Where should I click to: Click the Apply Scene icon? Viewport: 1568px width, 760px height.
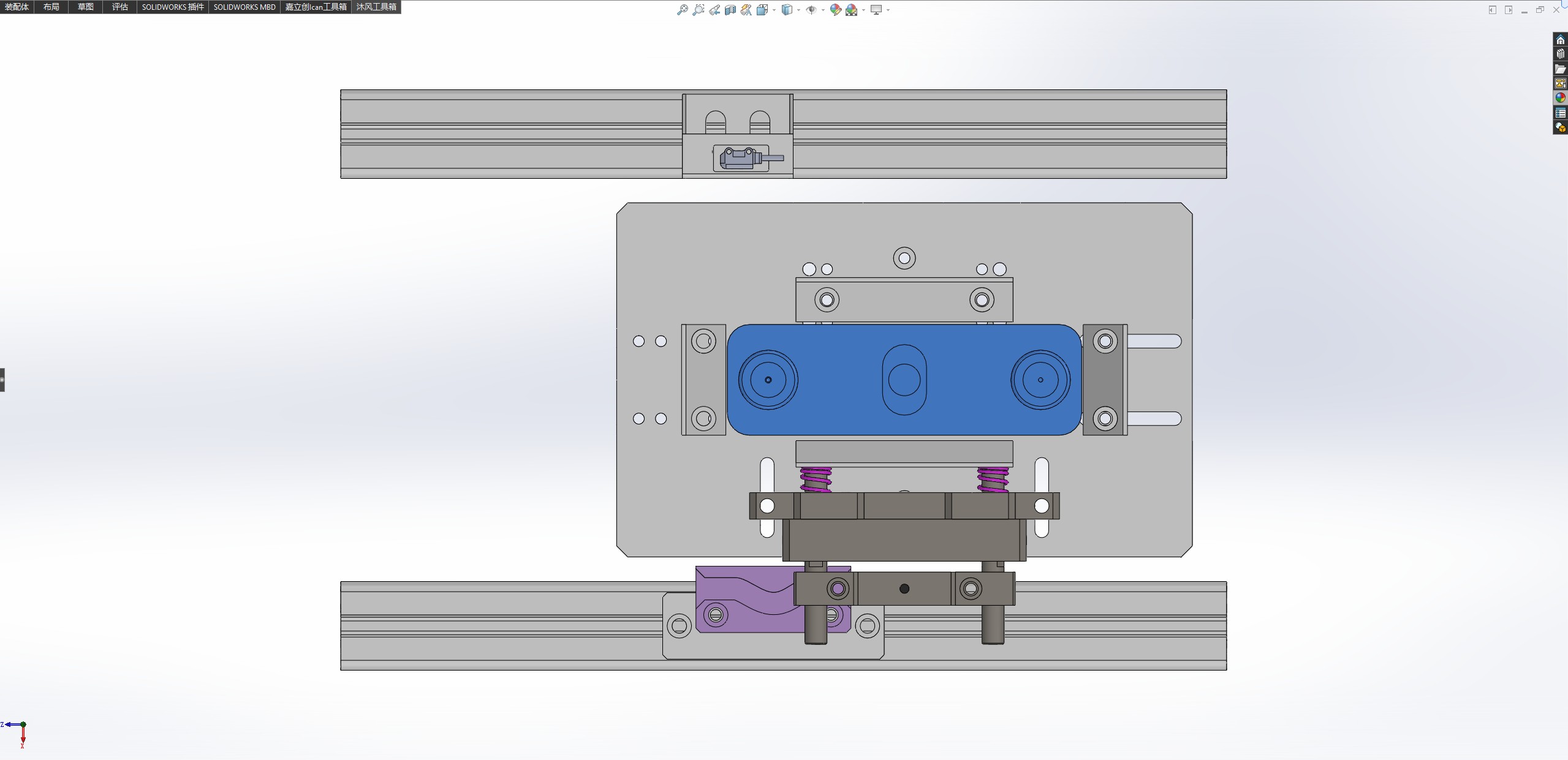(852, 10)
